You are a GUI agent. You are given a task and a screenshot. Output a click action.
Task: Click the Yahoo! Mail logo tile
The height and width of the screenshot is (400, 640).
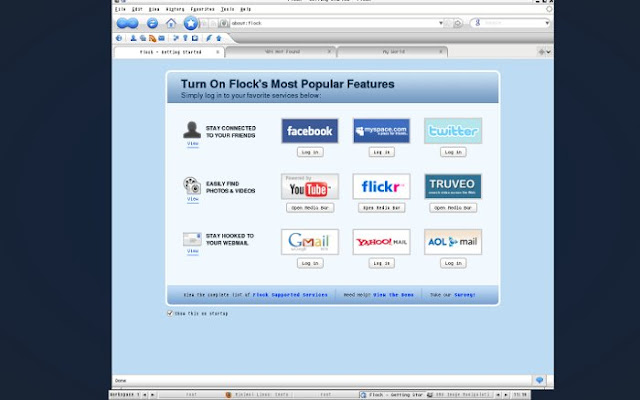tap(381, 242)
